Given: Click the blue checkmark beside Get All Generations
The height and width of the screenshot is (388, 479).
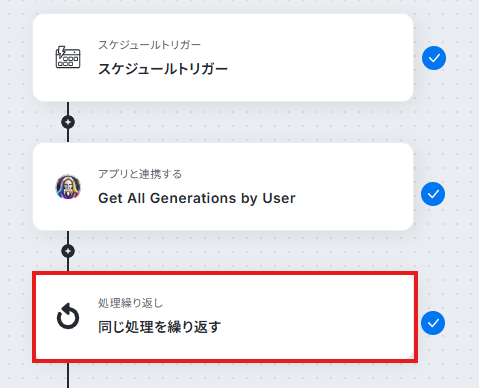Looking at the screenshot, I should [x=433, y=194].
